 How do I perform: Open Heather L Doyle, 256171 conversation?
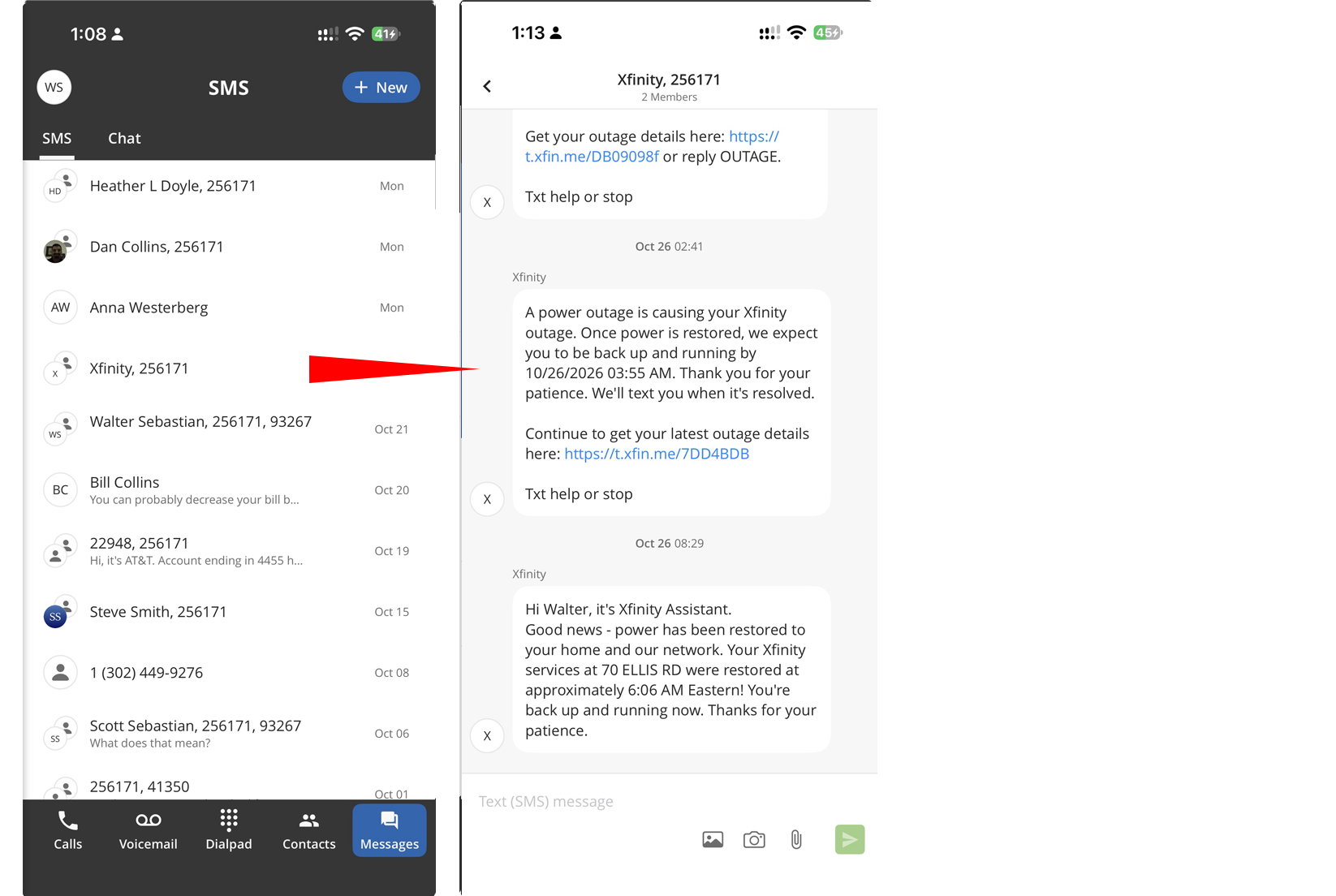229,186
